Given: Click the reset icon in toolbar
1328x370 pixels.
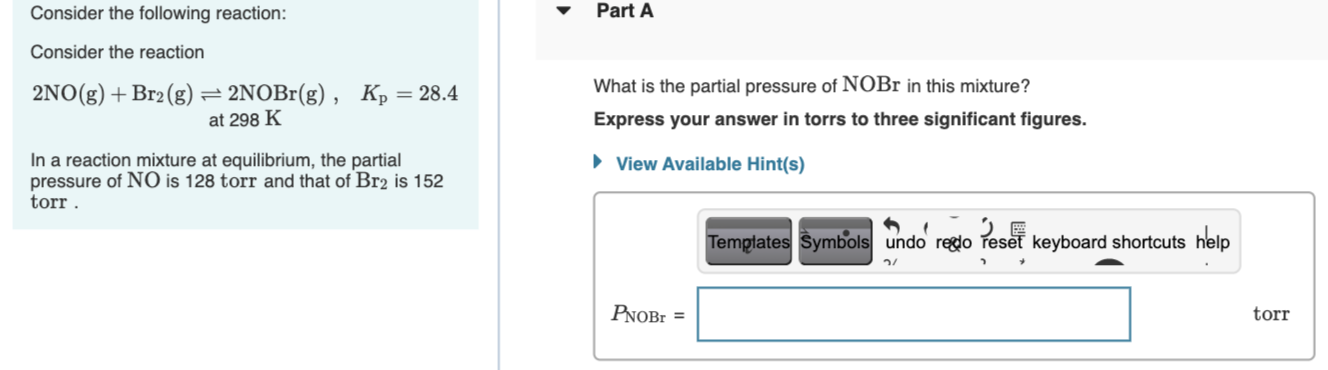Looking at the screenshot, I should (x=1003, y=241).
